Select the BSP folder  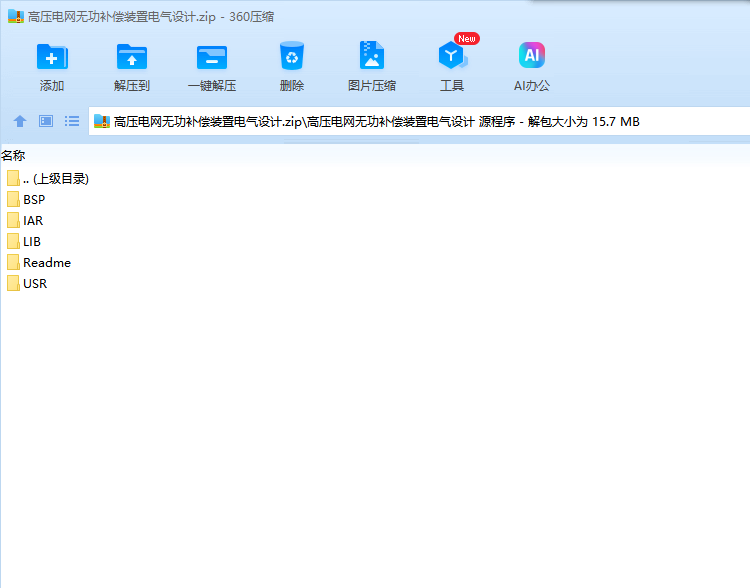(26, 200)
